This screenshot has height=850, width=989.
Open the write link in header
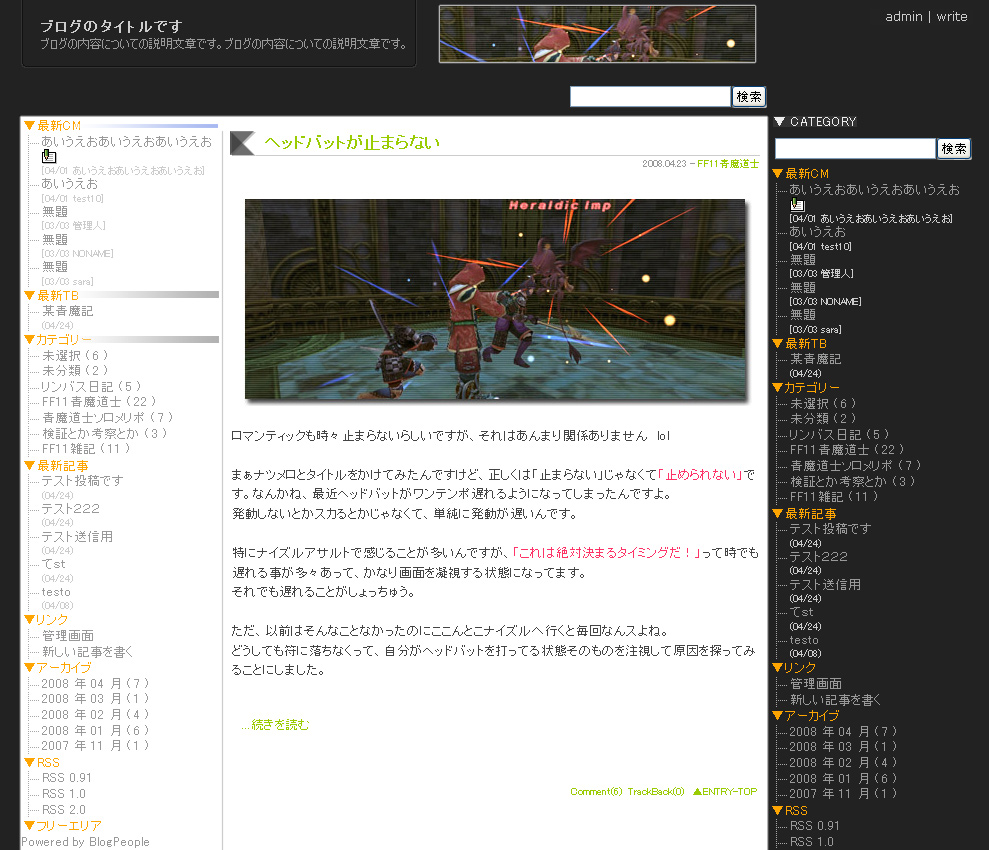tap(952, 16)
